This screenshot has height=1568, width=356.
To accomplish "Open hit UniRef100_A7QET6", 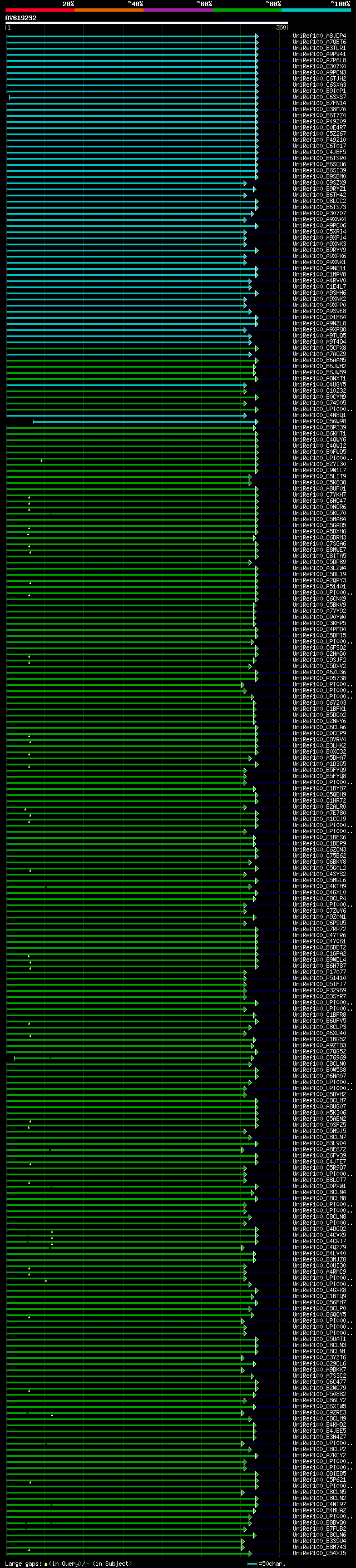I will (x=319, y=42).
